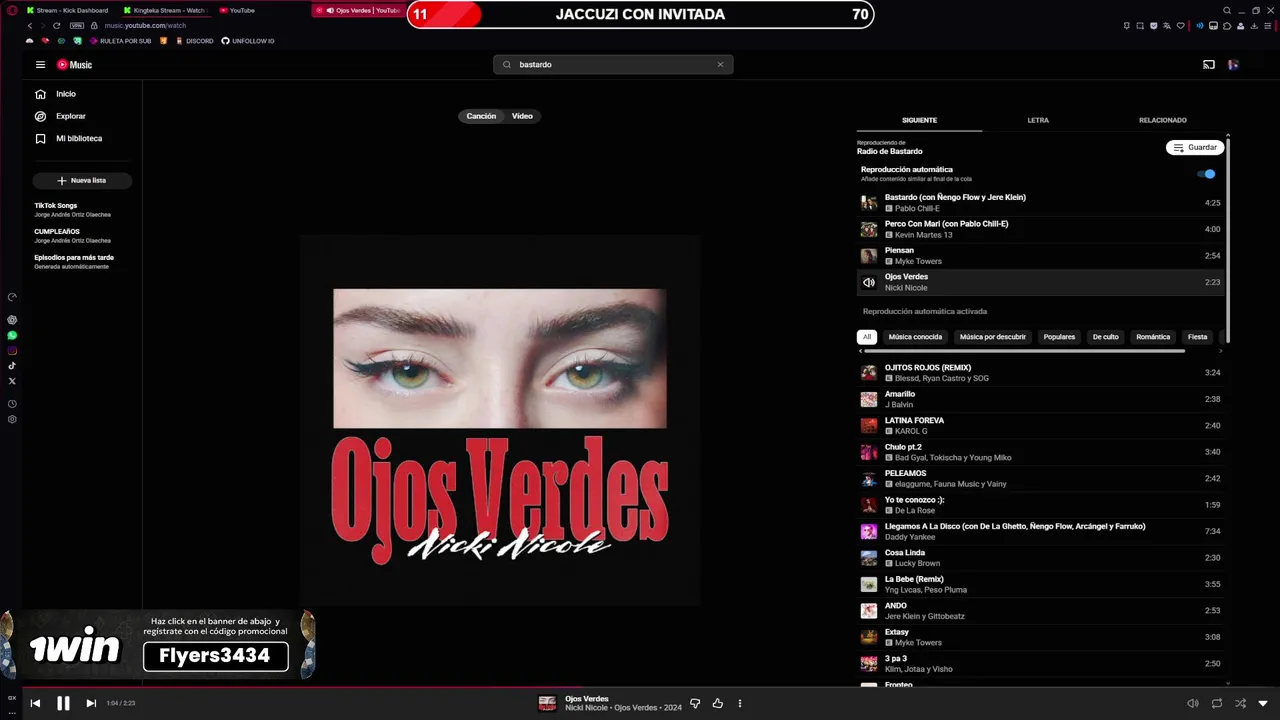The width and height of the screenshot is (1280, 720).
Task: Filter by Romántica chip
Action: [x=1153, y=337]
